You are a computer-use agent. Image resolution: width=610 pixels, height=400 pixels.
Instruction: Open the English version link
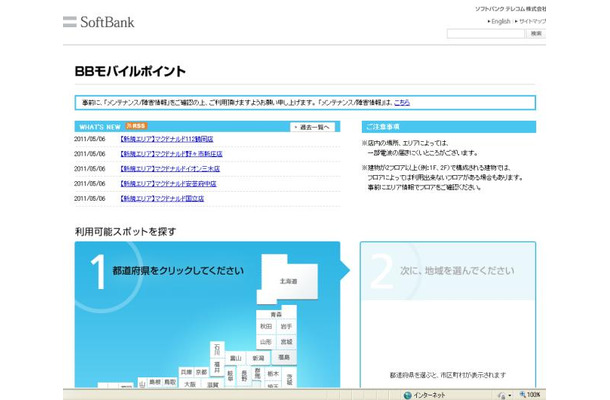[x=501, y=21]
